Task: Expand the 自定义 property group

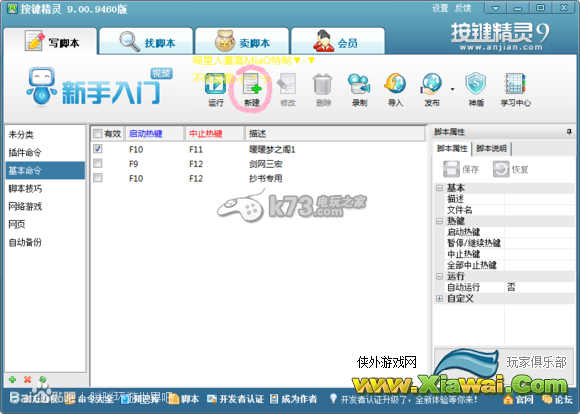Action: (x=439, y=299)
